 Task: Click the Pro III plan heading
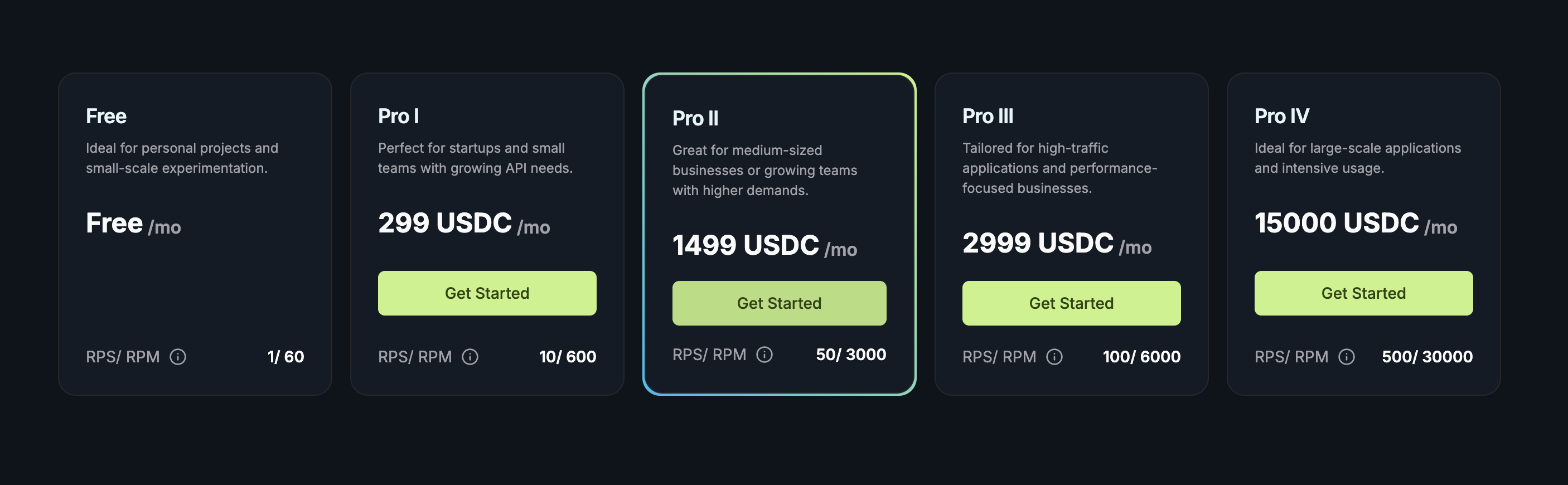(988, 115)
